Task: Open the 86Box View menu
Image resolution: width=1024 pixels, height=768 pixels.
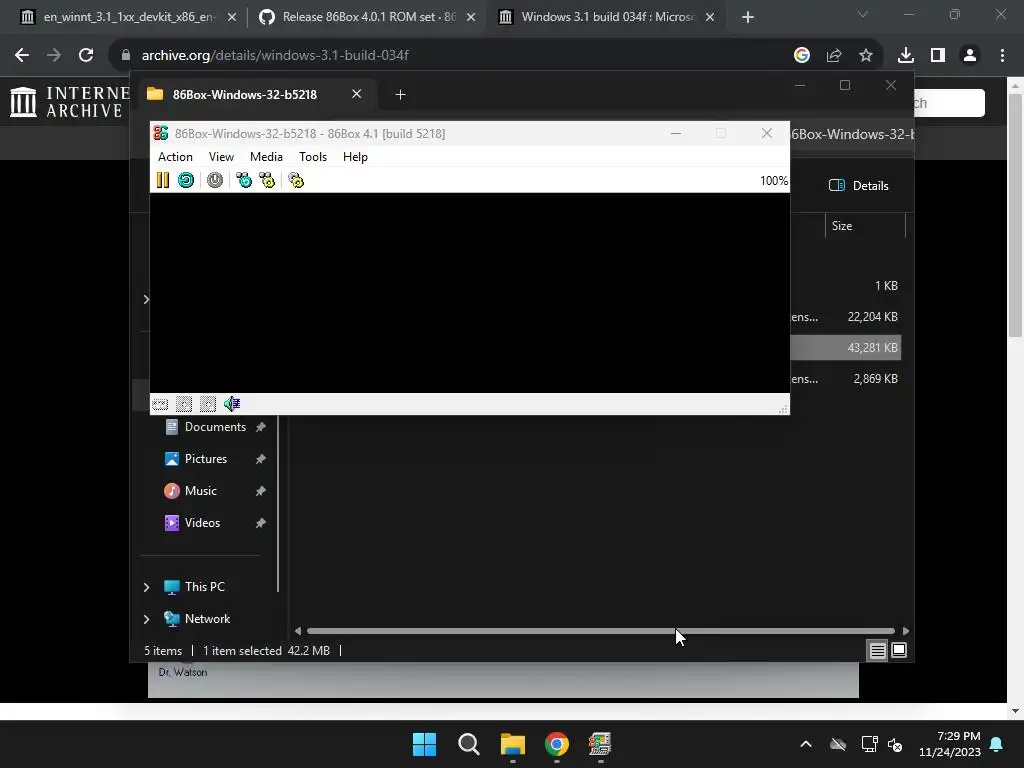Action: tap(221, 157)
